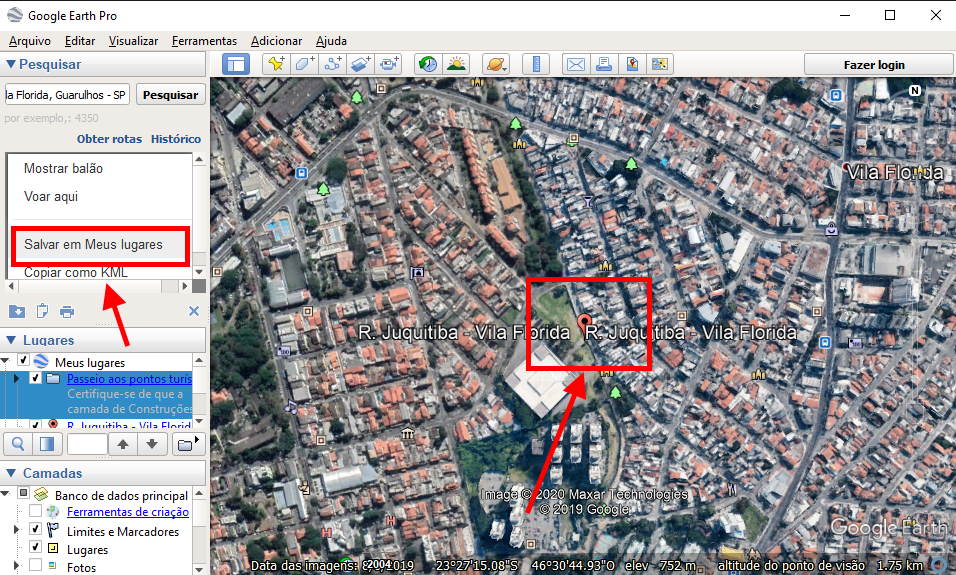
Task: Toggle the sidebar visibility button
Action: pos(236,64)
